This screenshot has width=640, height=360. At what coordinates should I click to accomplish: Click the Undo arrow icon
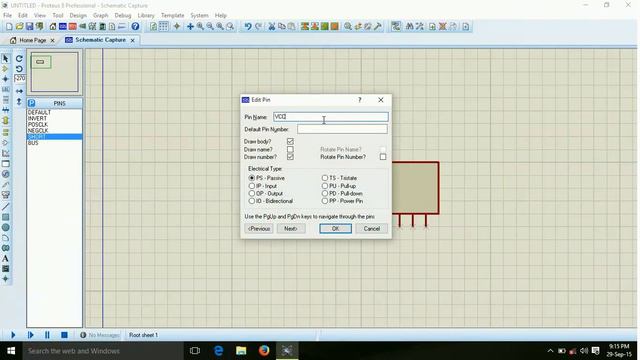coord(248,27)
